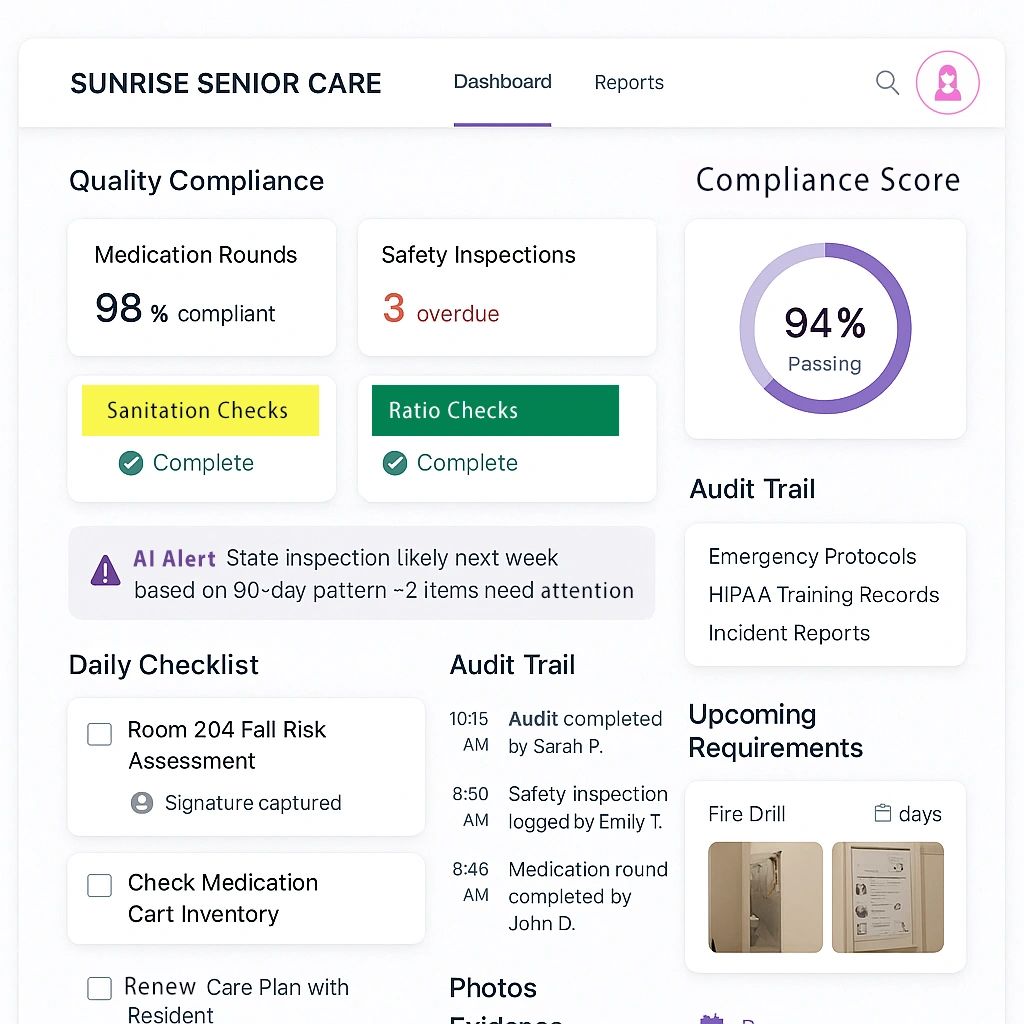The width and height of the screenshot is (1024, 1024).
Task: Check Room 204 Fall Risk Assessment box
Action: click(100, 734)
